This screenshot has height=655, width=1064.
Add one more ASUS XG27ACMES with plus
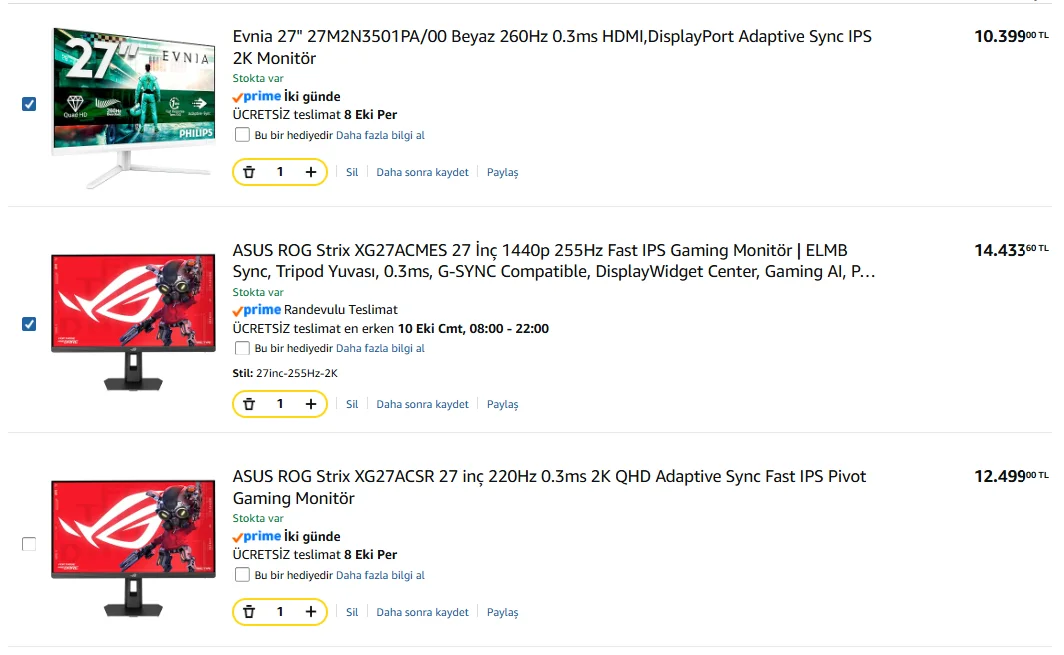[x=311, y=405]
